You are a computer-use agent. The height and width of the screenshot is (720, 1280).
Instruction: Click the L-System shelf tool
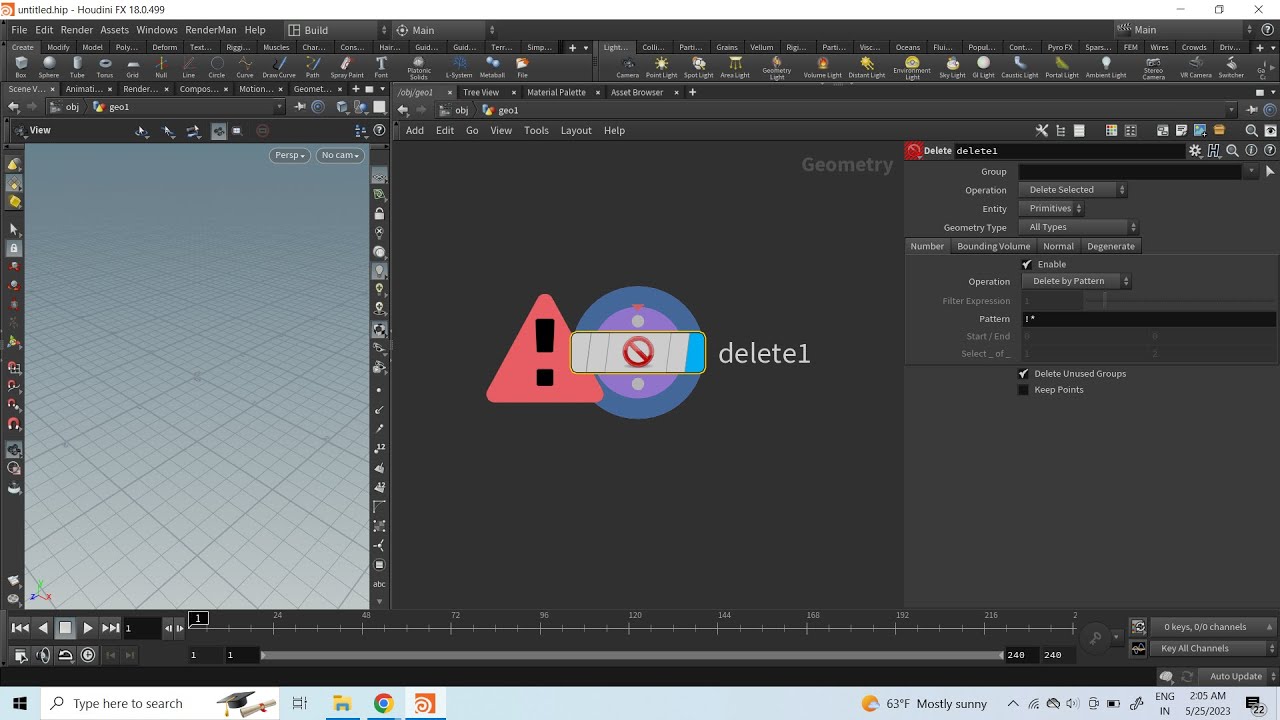(x=459, y=67)
